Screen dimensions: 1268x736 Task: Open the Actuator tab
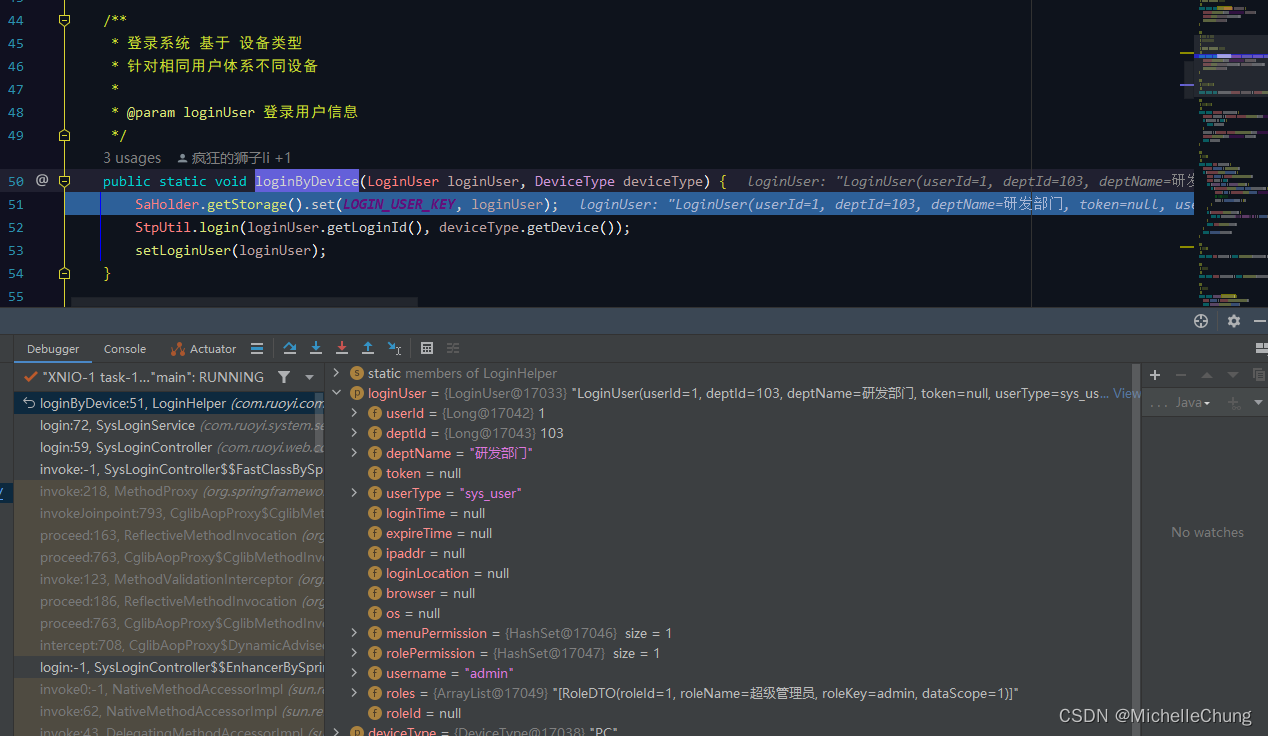tap(204, 349)
